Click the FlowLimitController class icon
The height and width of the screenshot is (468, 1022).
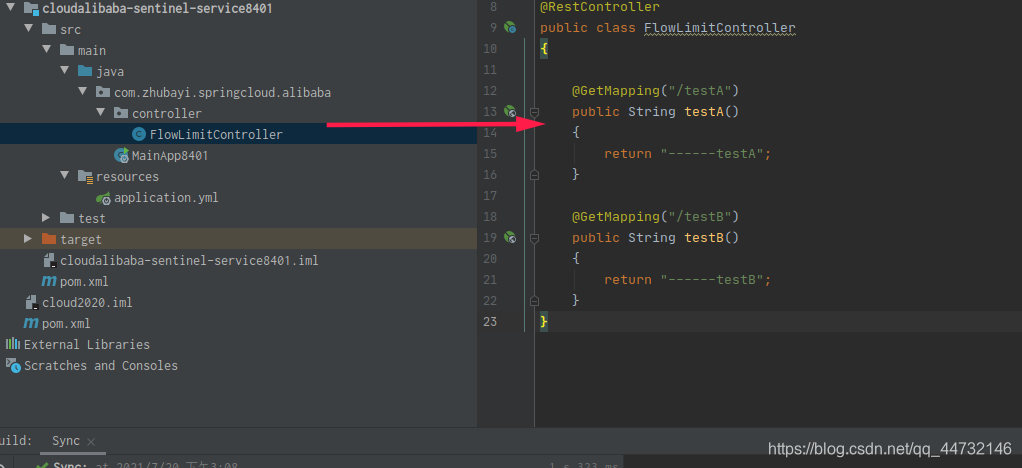point(139,134)
